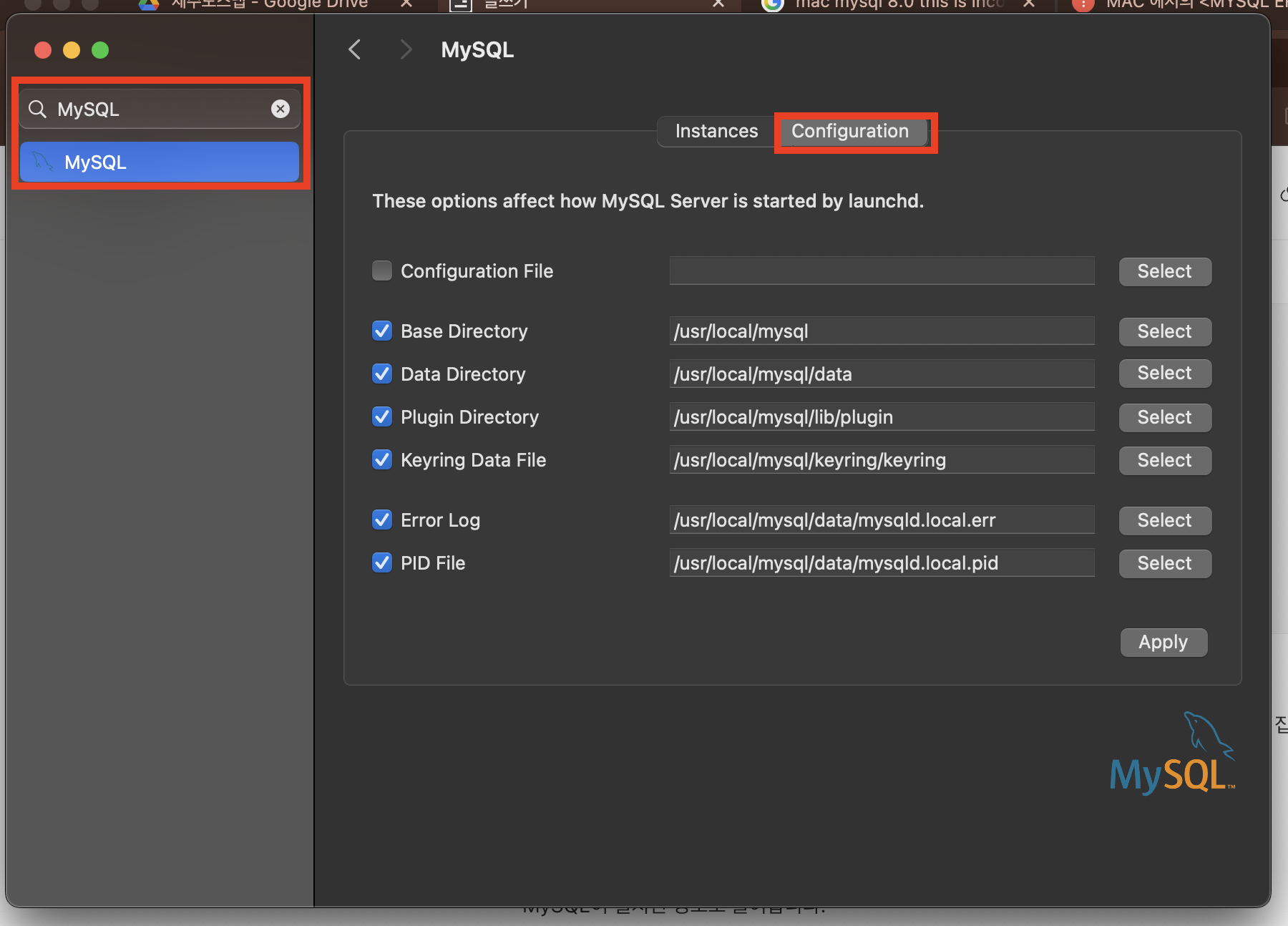Click the Keyring Data File path field
Viewport: 1288px width, 926px height.
(882, 459)
